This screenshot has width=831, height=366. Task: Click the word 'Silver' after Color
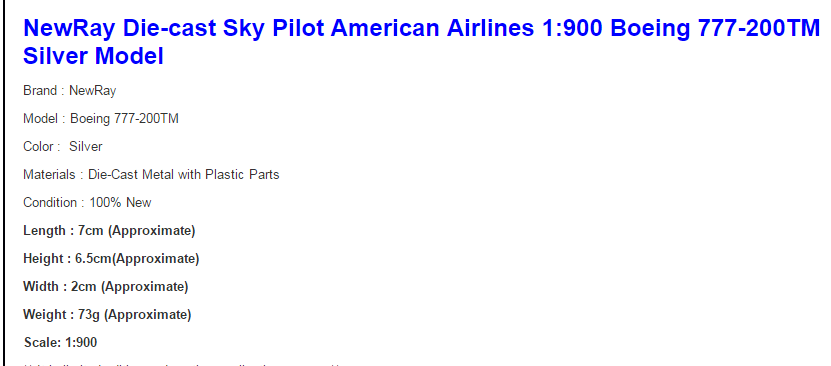86,147
